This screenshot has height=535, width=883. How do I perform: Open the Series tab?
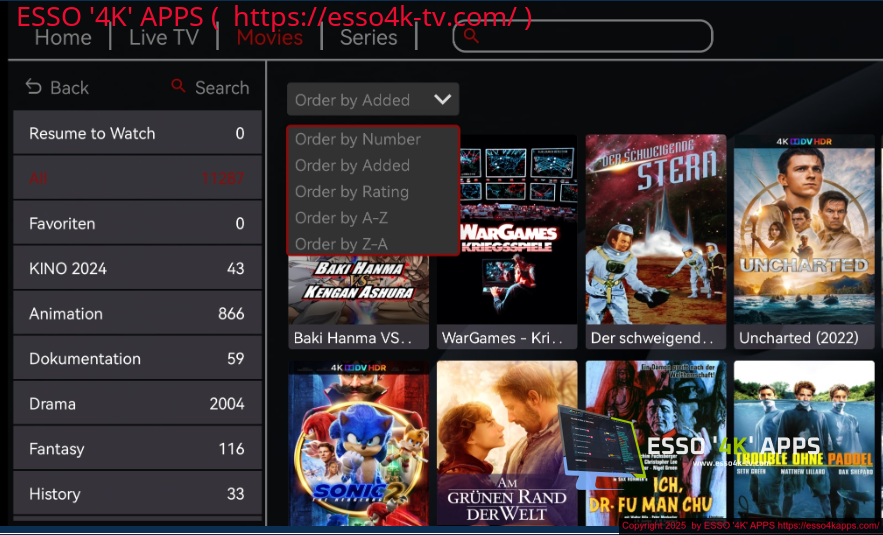[369, 38]
